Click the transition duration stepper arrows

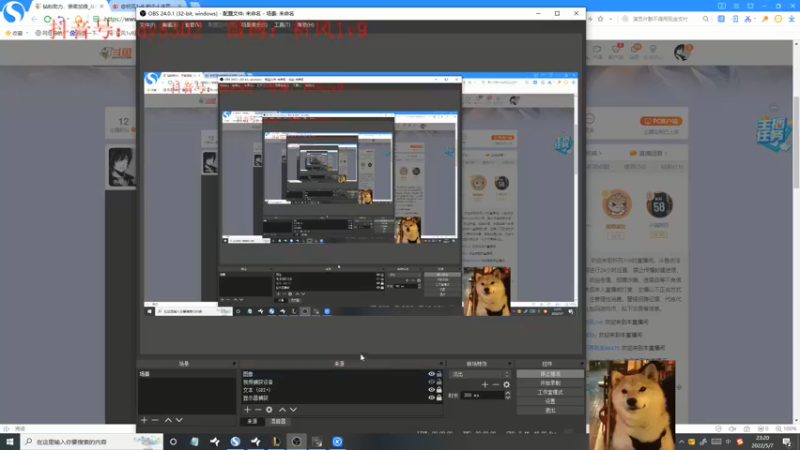(x=508, y=395)
